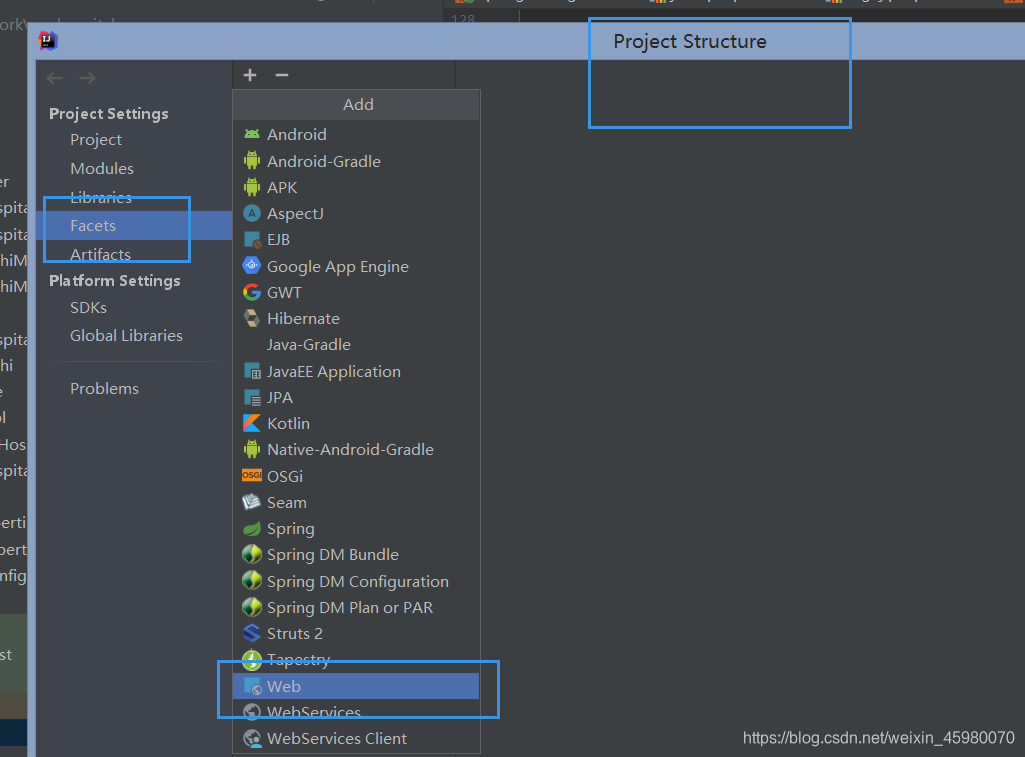Select Facets in Project Settings
This screenshot has height=757, width=1025.
[x=134, y=226]
